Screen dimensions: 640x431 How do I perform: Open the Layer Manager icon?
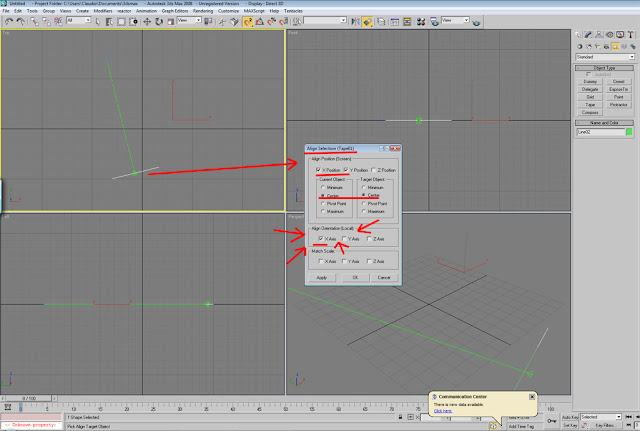381,22
